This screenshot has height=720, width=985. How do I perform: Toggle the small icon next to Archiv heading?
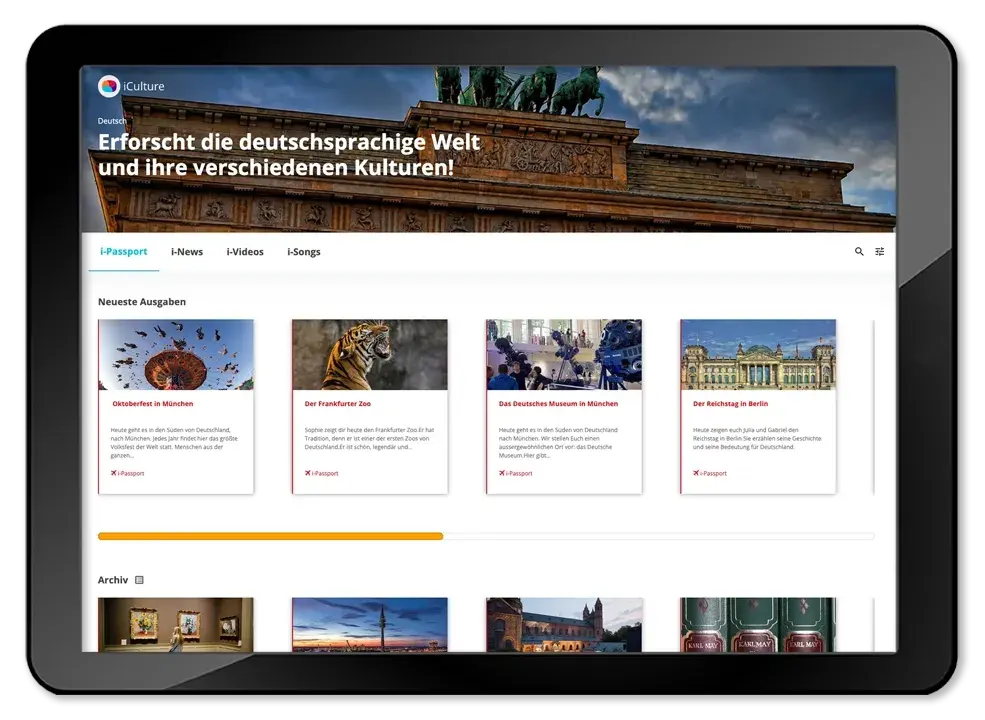(x=138, y=579)
